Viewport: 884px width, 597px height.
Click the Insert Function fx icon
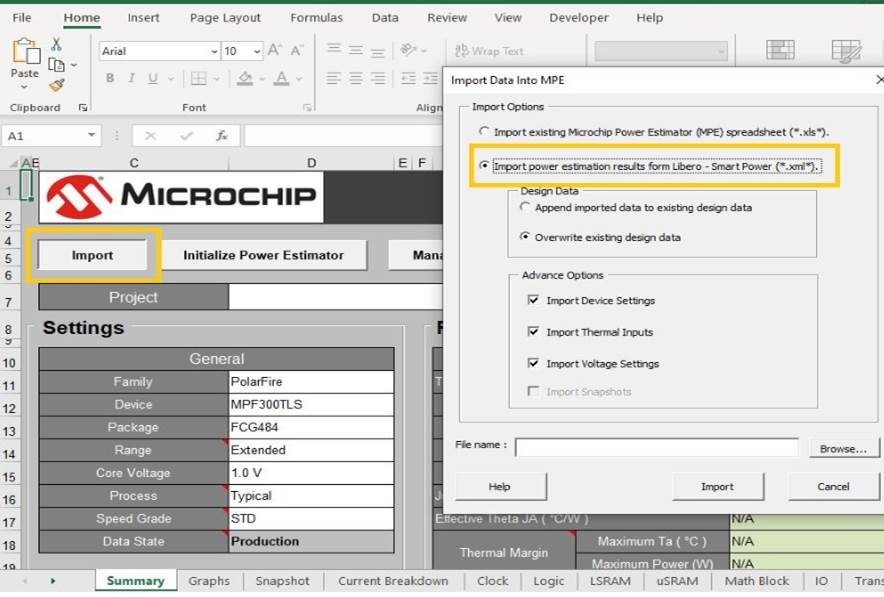pyautogui.click(x=222, y=136)
